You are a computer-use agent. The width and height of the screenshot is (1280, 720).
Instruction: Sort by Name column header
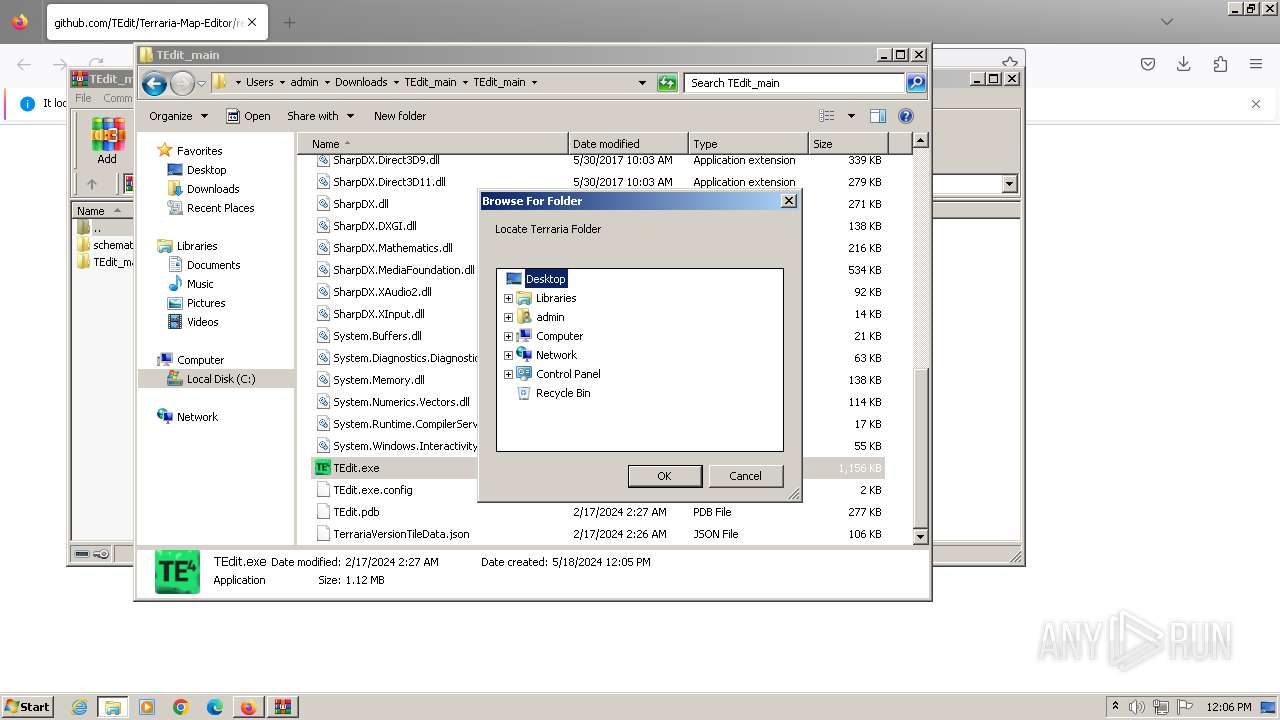434,144
